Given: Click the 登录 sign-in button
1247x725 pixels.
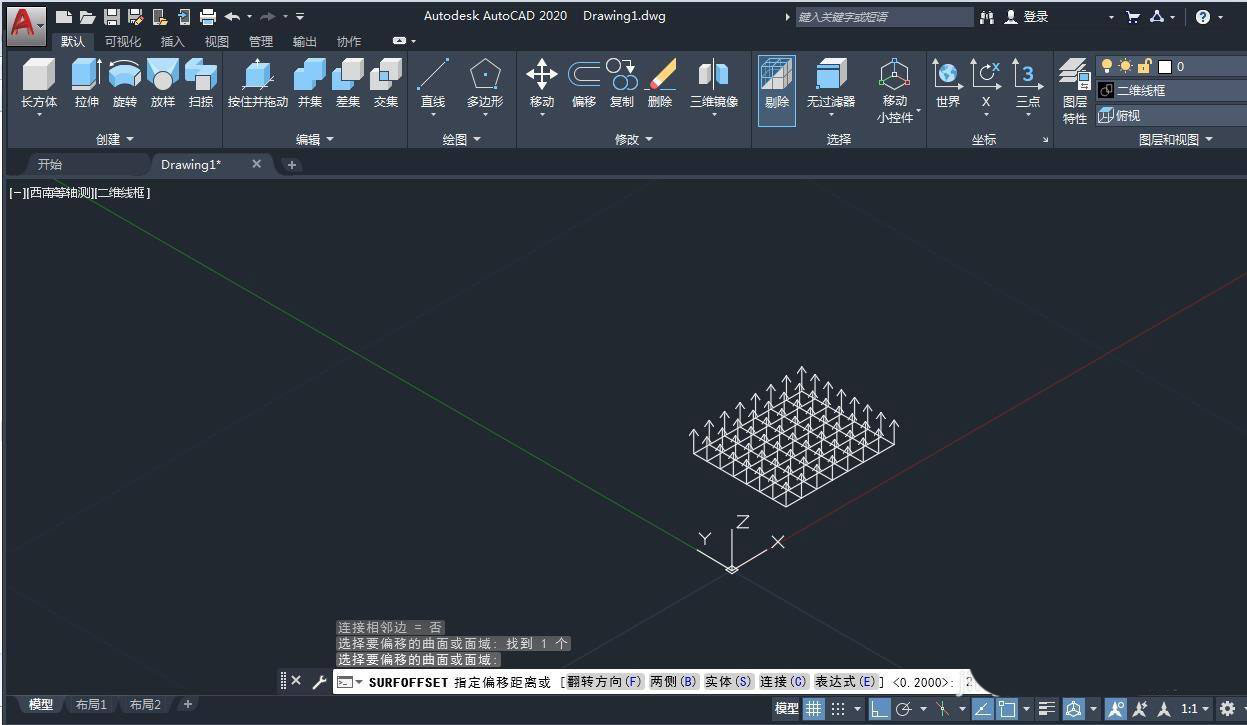Looking at the screenshot, I should [x=1027, y=17].
